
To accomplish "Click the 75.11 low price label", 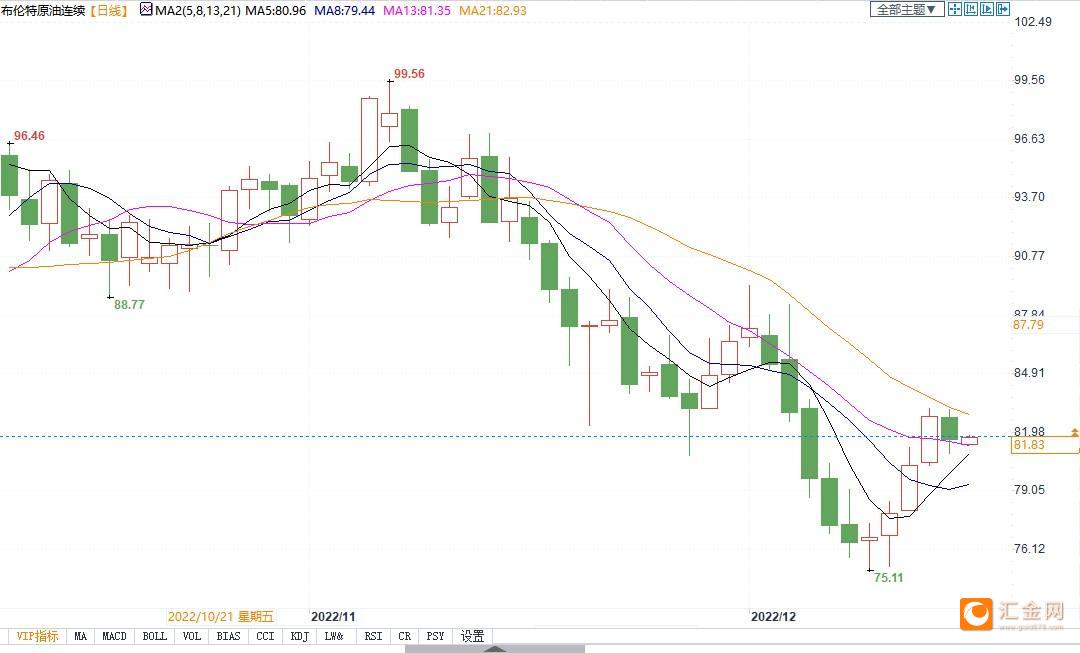I will tap(889, 578).
